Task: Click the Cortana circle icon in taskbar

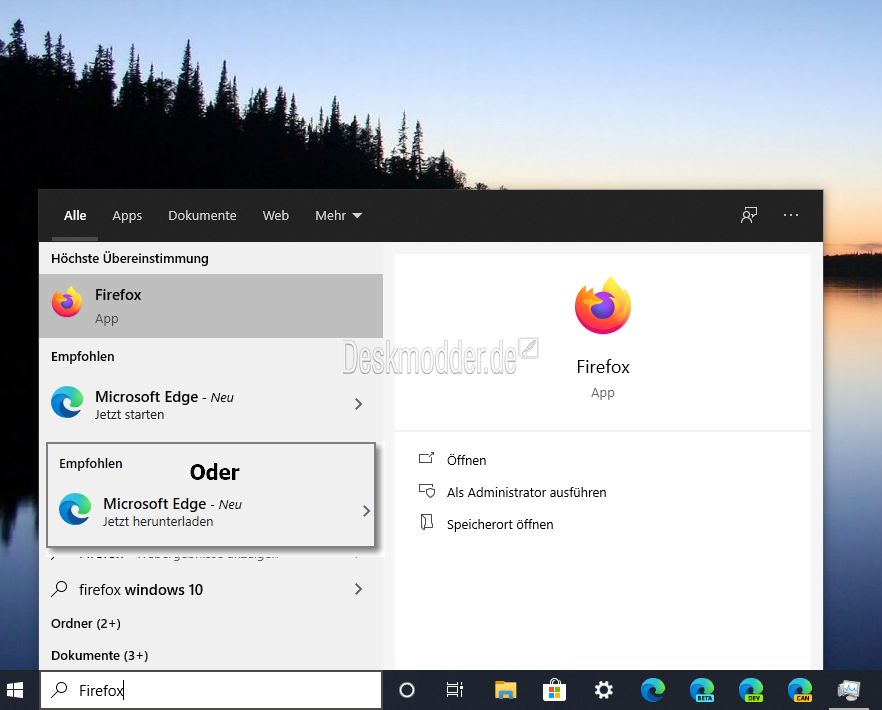Action: point(407,690)
